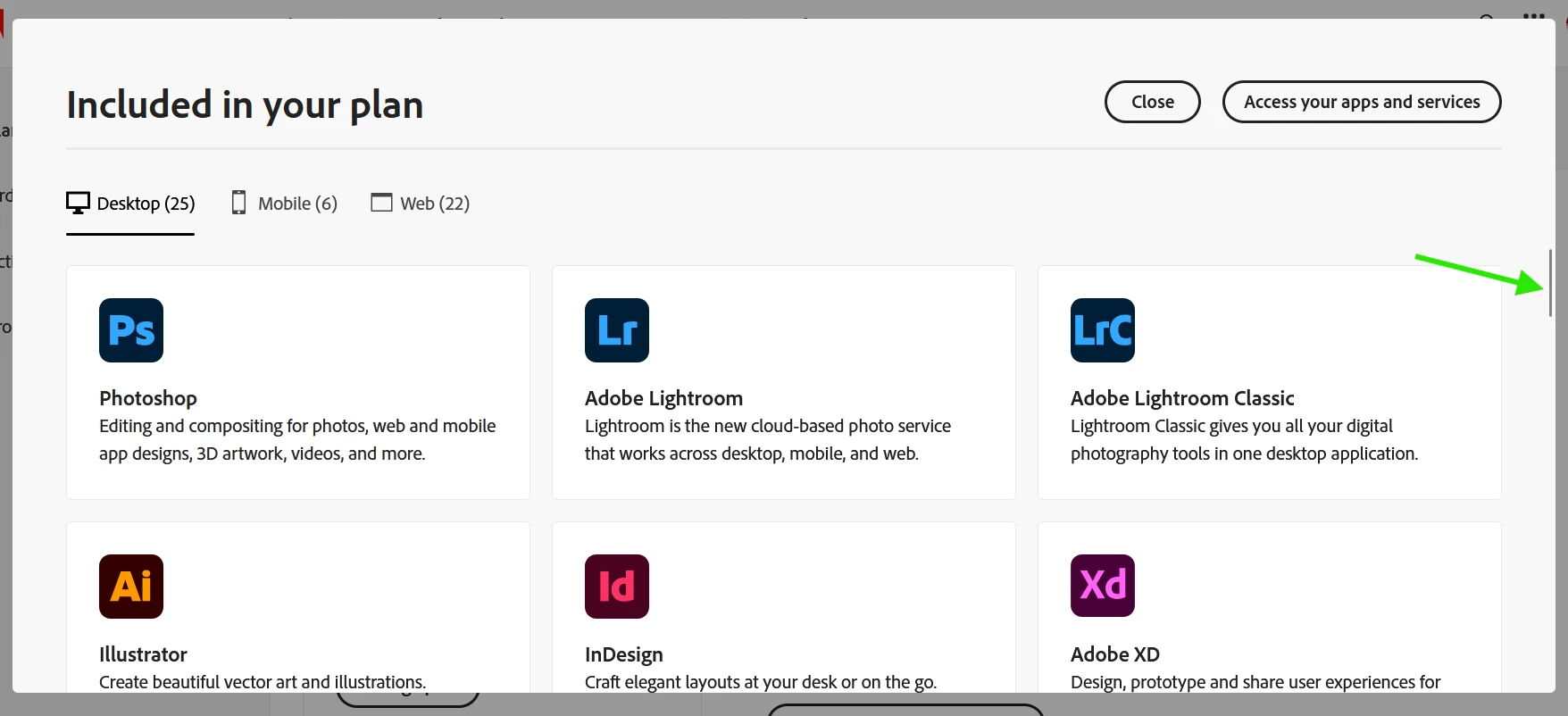The image size is (1568, 716).
Task: Click 'Design, prototype and share' description
Action: [1255, 682]
